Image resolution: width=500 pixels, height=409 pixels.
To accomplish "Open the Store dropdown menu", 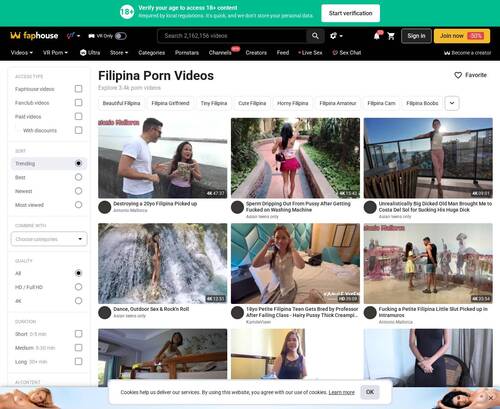I will tap(119, 53).
